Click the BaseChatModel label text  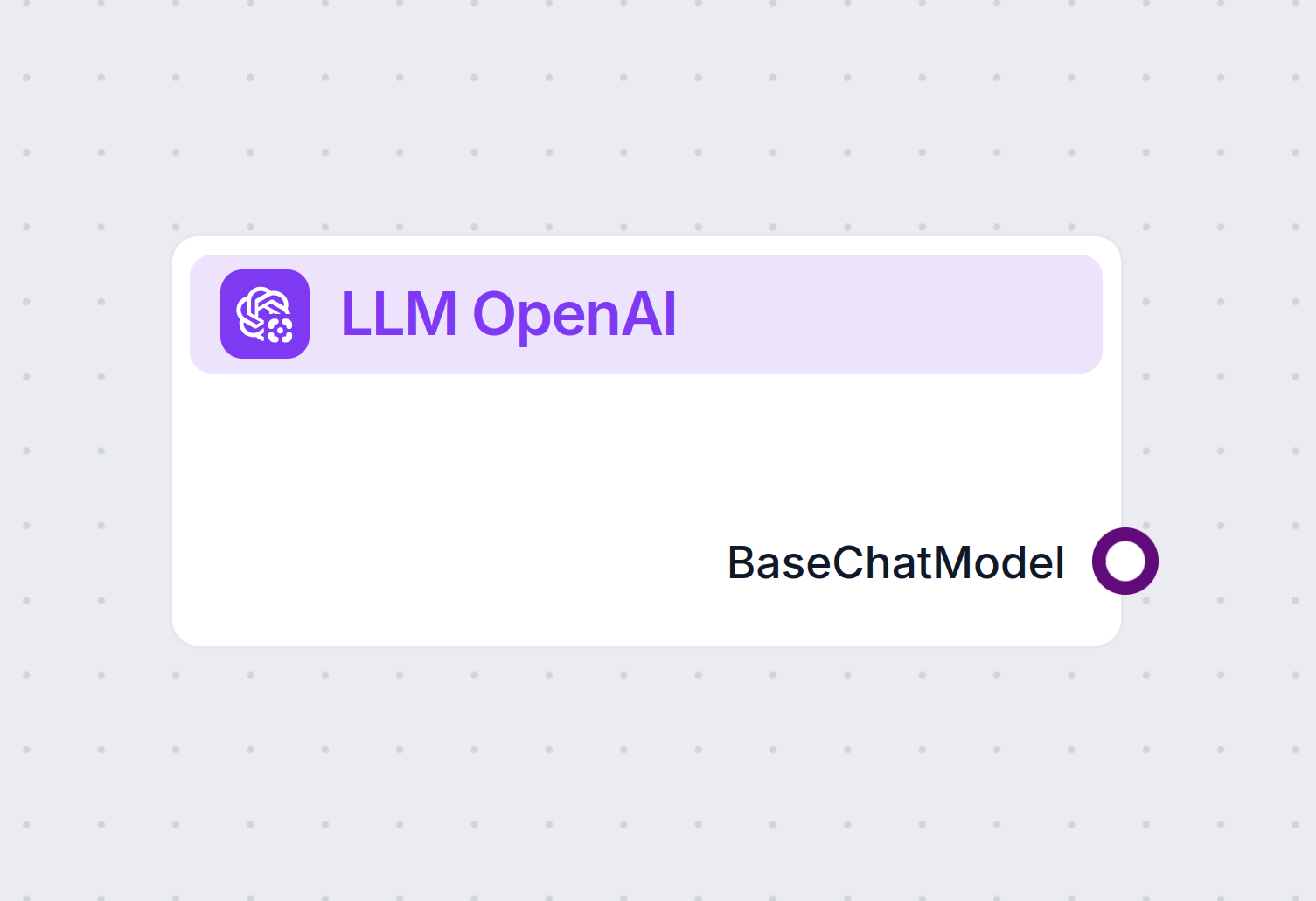point(895,562)
